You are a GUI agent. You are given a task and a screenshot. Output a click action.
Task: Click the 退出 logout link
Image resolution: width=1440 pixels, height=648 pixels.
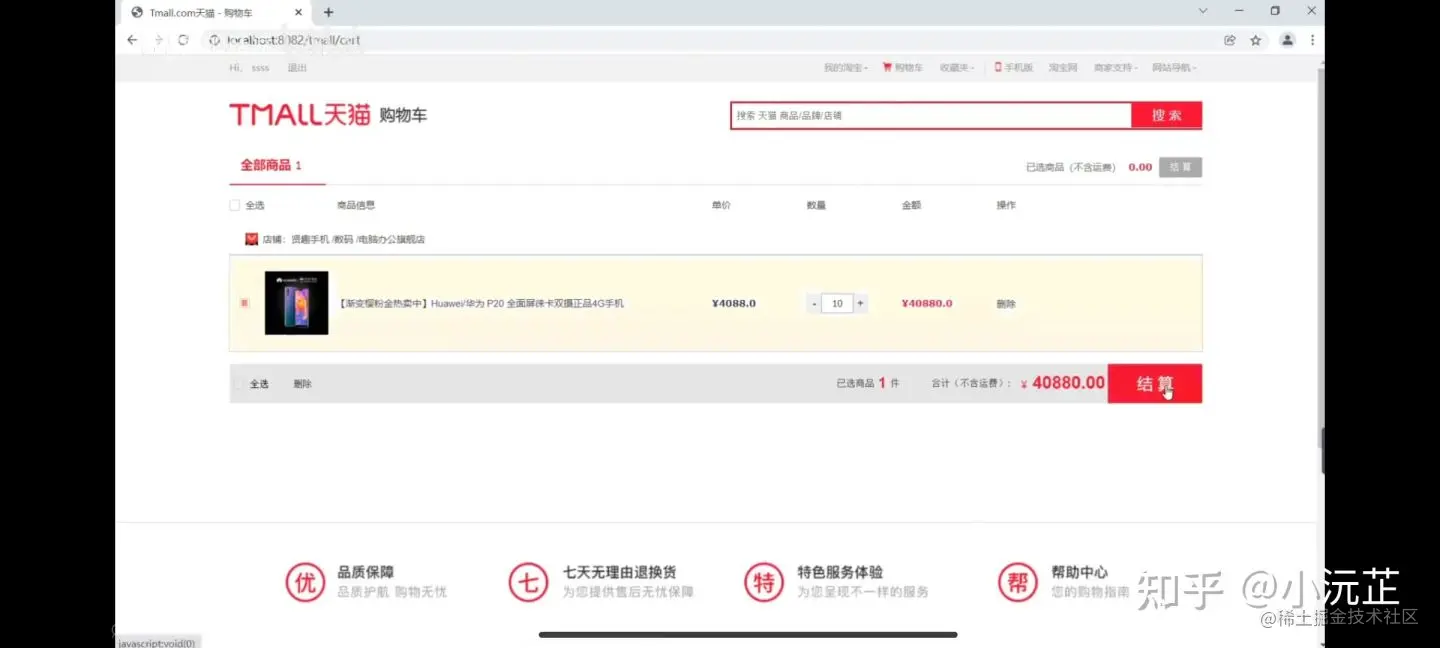[297, 68]
